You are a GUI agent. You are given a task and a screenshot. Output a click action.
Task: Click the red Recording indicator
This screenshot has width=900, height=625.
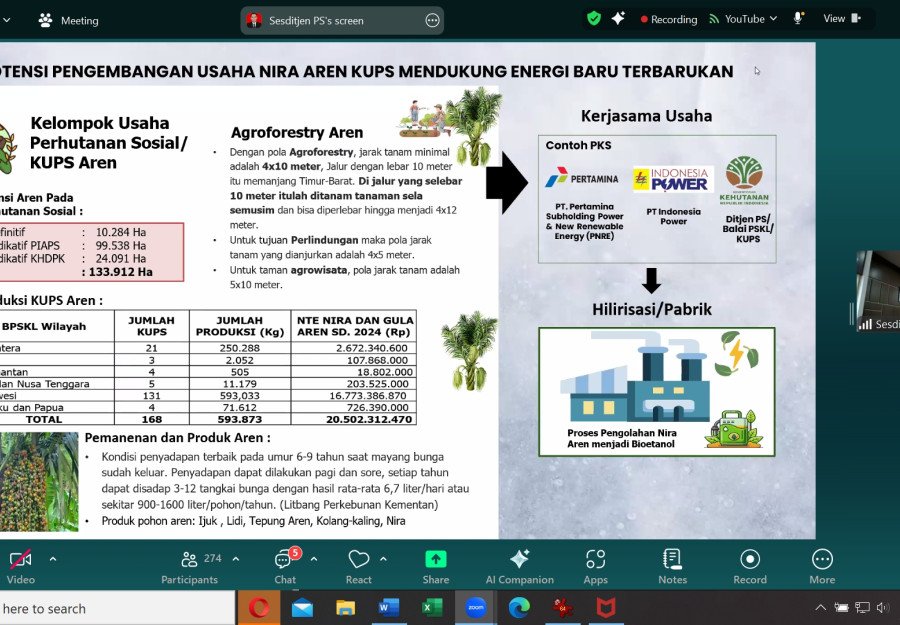click(669, 20)
